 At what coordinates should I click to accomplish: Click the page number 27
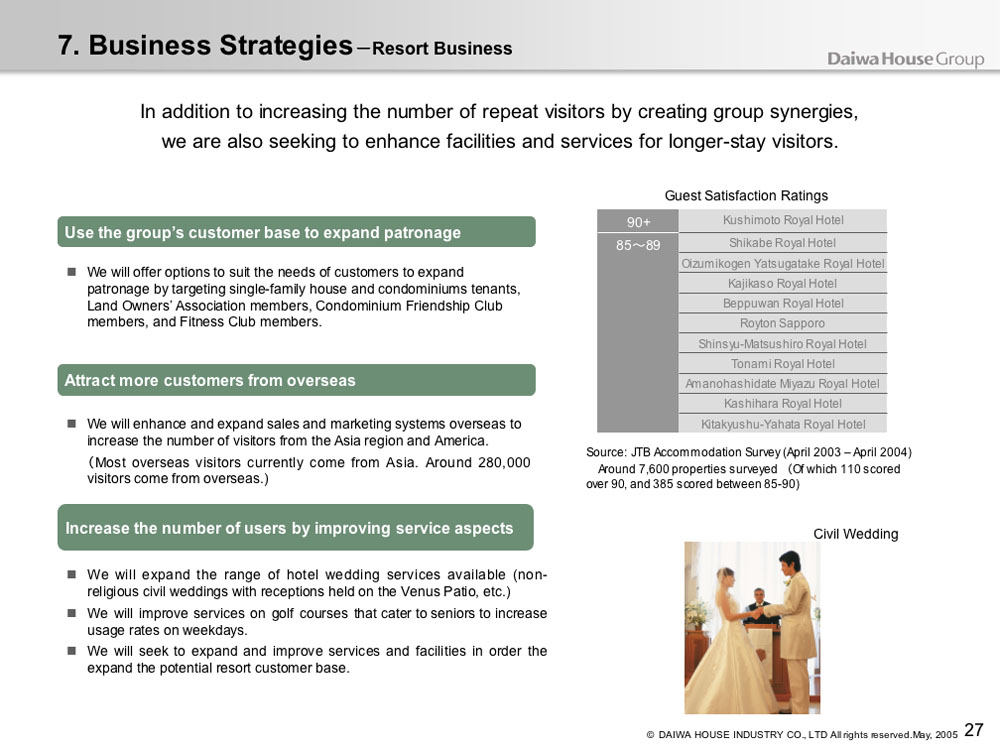tap(974, 730)
